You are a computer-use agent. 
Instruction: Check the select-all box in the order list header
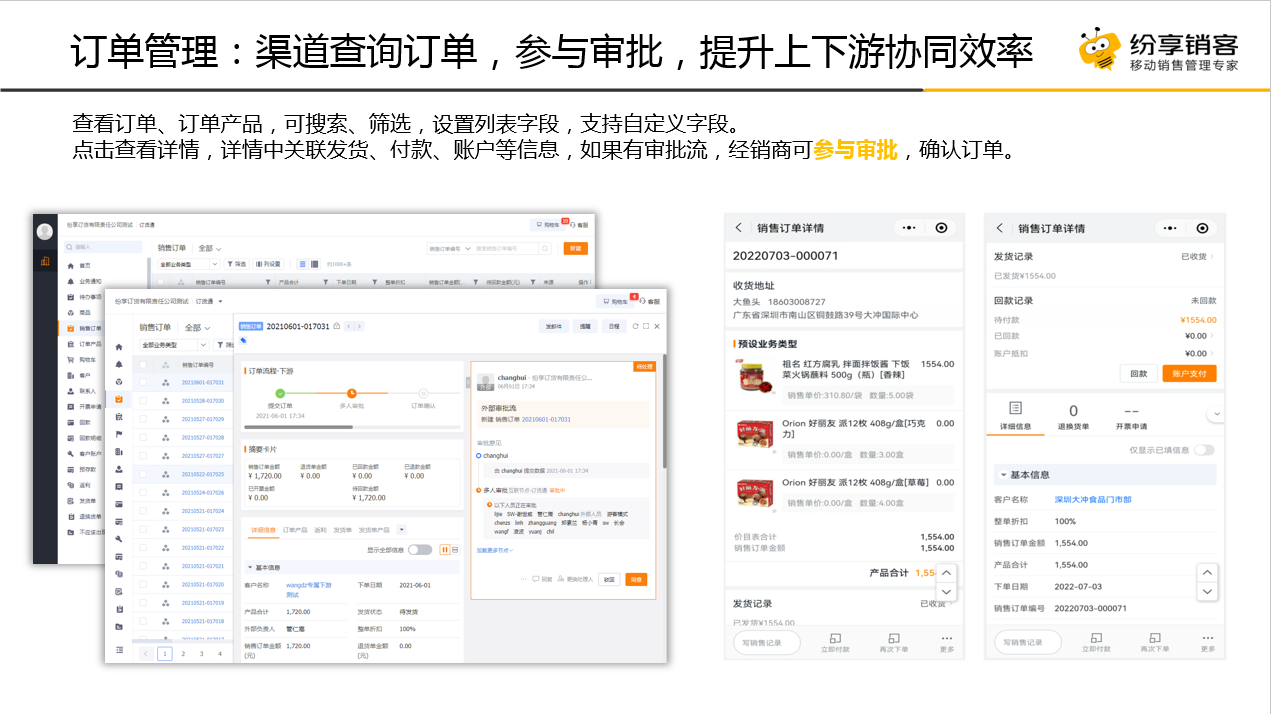click(x=143, y=365)
